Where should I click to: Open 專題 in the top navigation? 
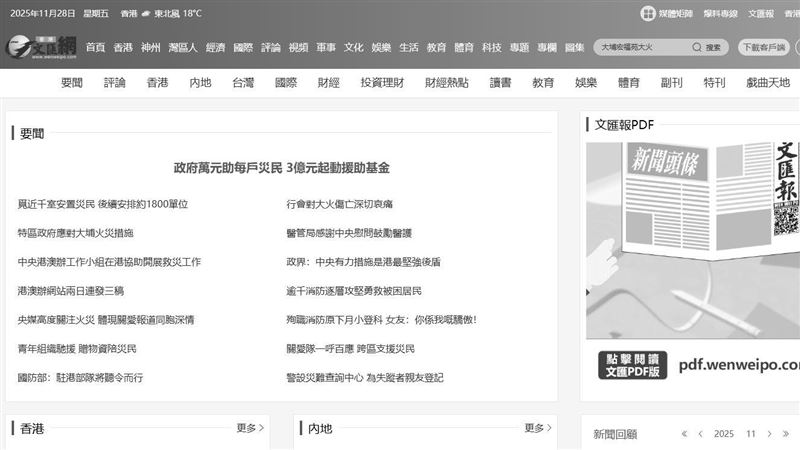pos(519,47)
